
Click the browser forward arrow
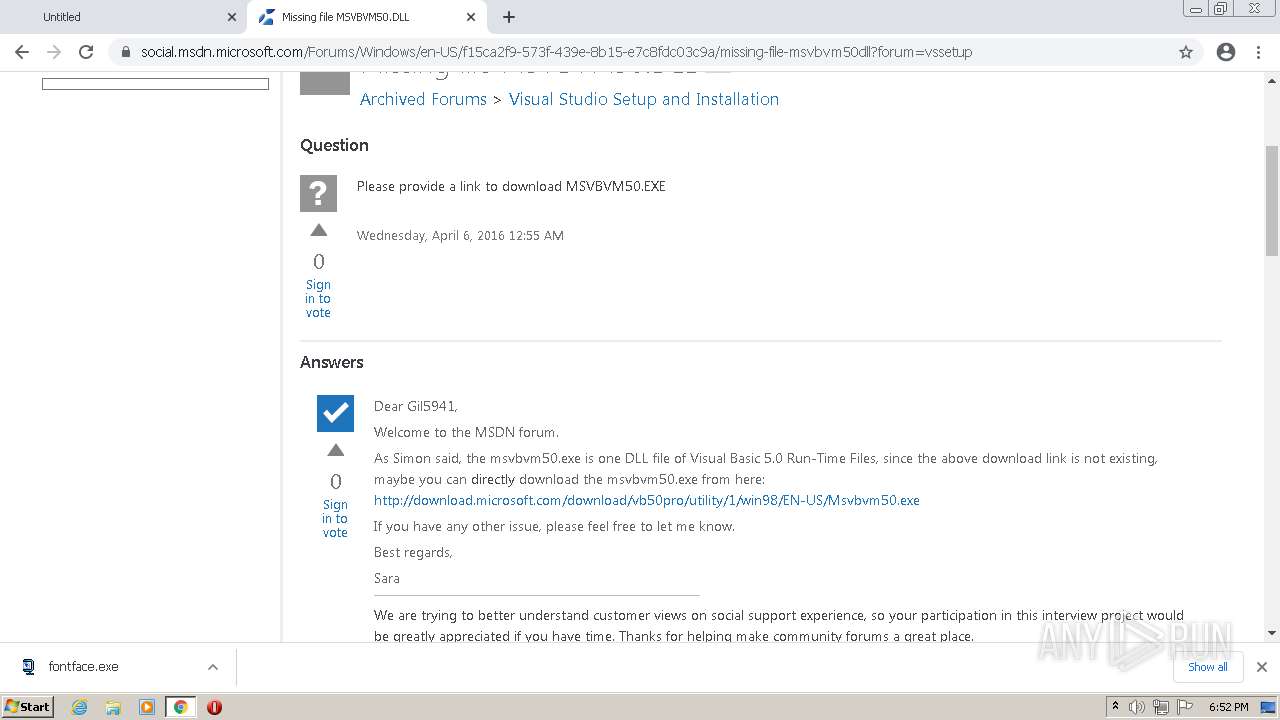[x=54, y=52]
